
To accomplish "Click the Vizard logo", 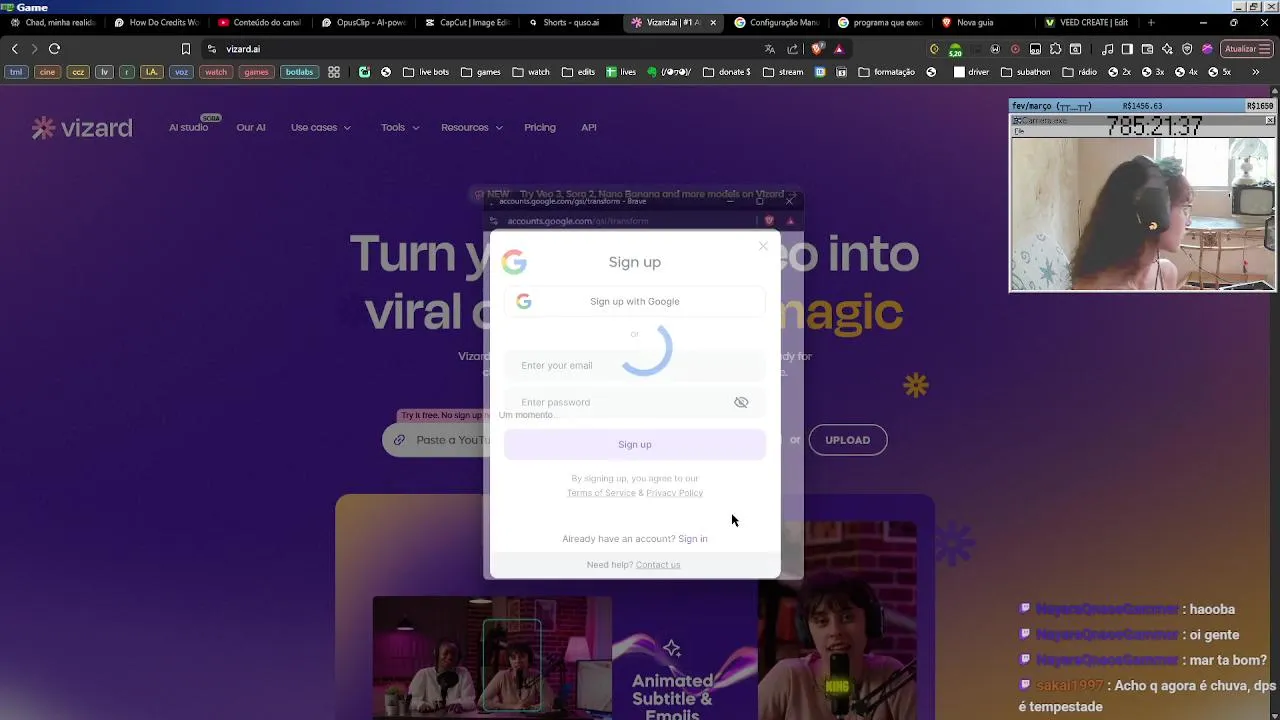I will pyautogui.click(x=82, y=127).
